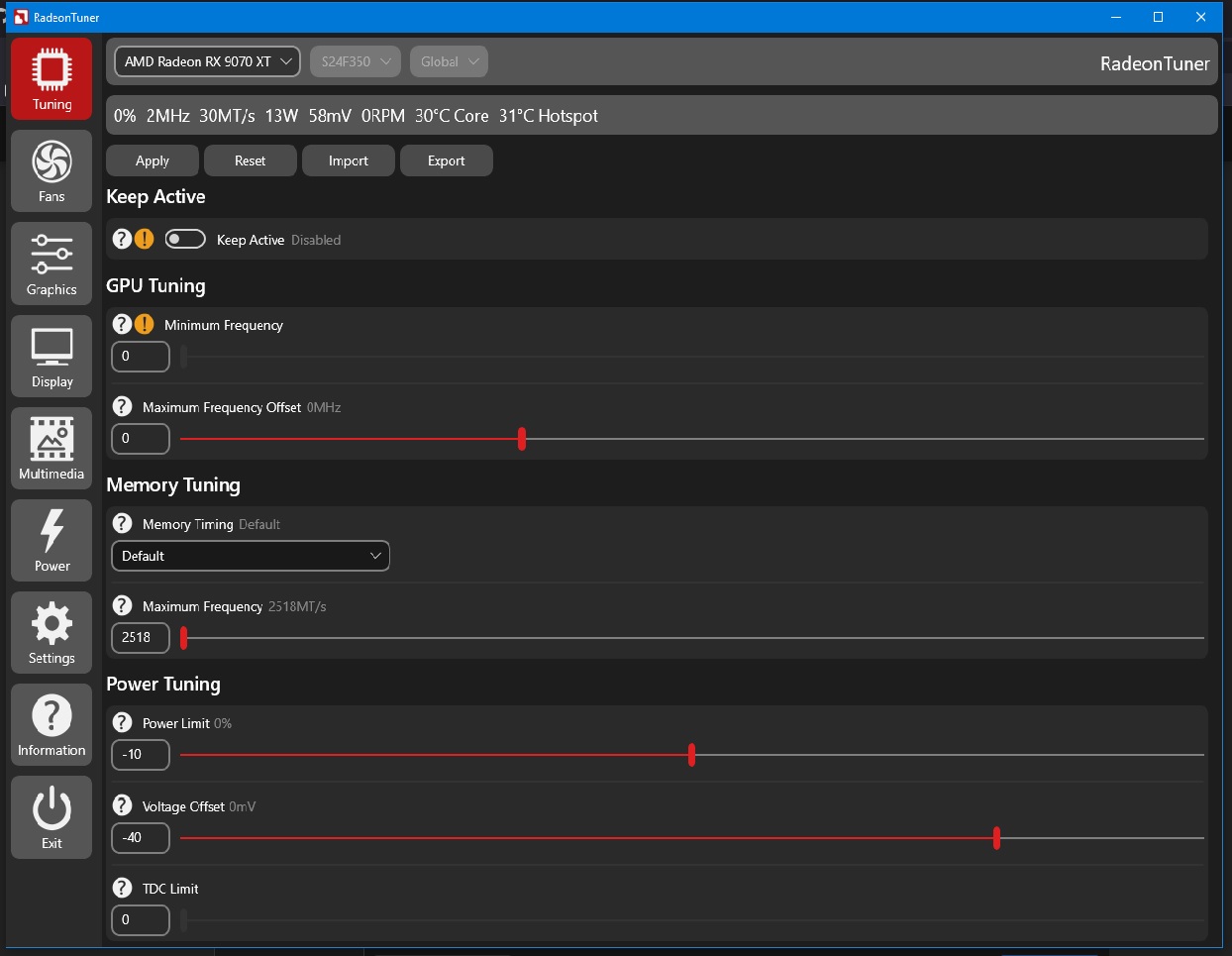Screen dimensions: 1232x956
Task: Click the Power Tuning section heading
Action: click(163, 684)
